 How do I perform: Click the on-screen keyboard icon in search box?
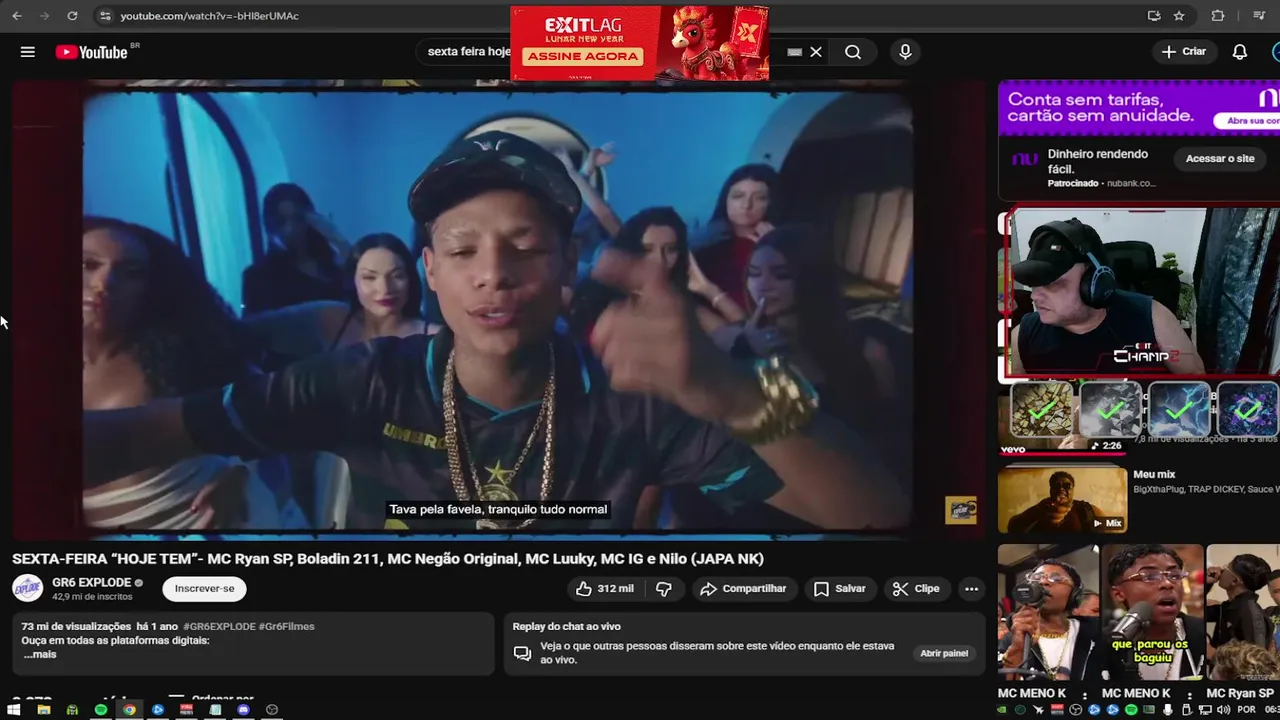pyautogui.click(x=795, y=52)
